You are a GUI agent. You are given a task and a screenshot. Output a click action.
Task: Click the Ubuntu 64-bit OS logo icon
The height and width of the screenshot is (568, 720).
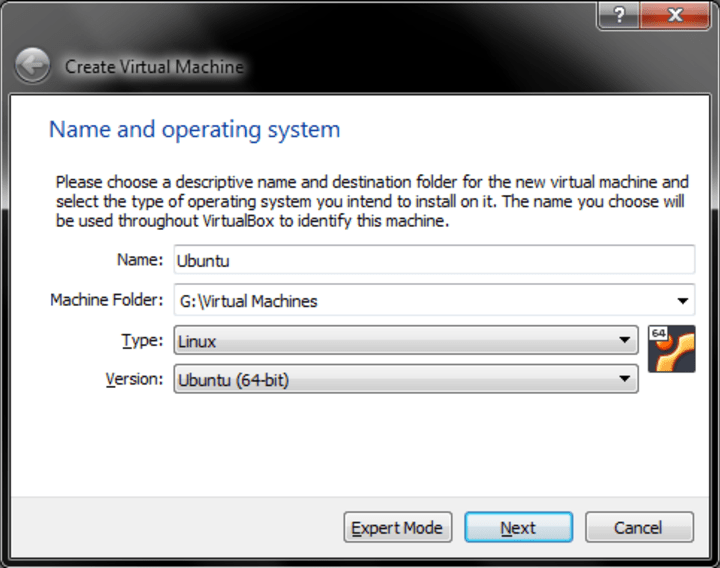click(x=671, y=349)
